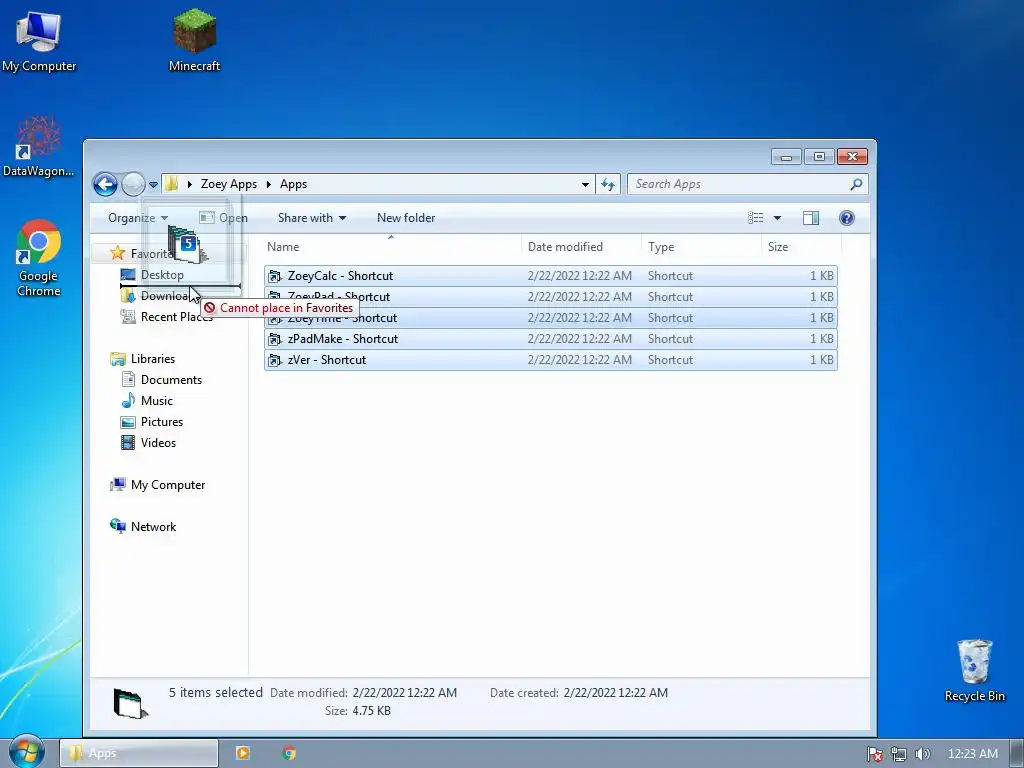Click the zPadMake shortcut file icon

(276, 339)
